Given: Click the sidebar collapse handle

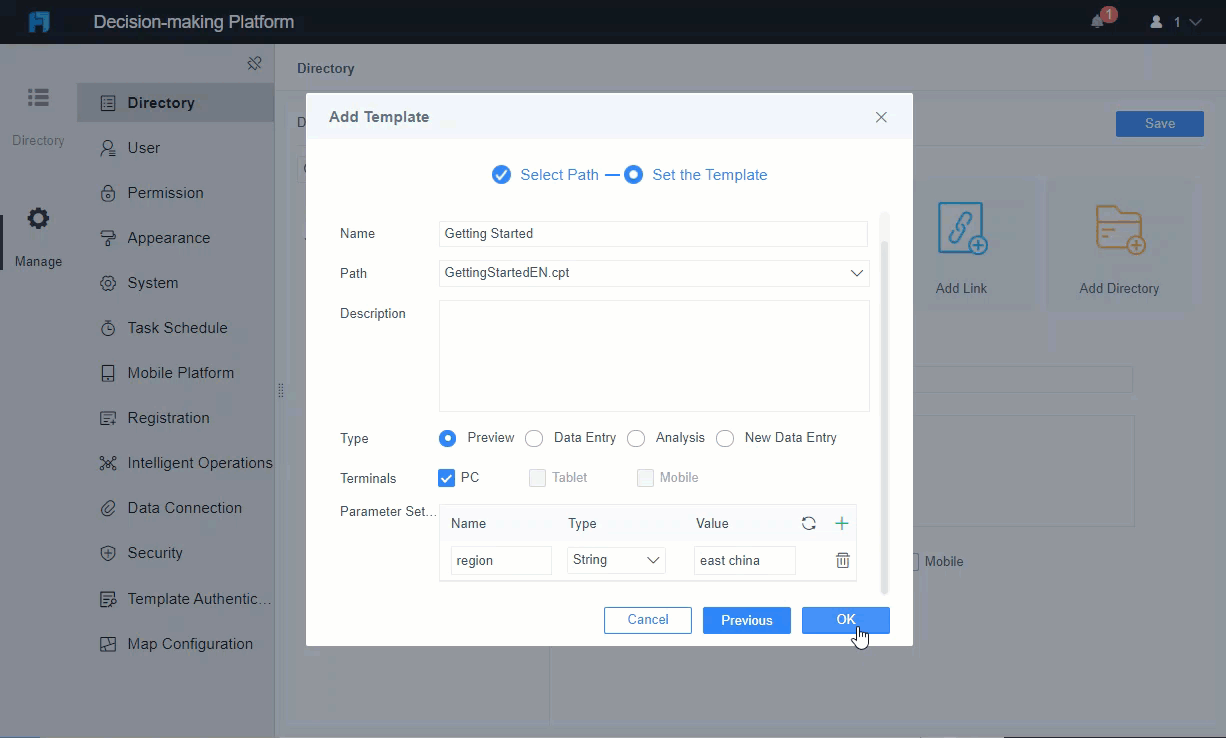Looking at the screenshot, I should (281, 391).
